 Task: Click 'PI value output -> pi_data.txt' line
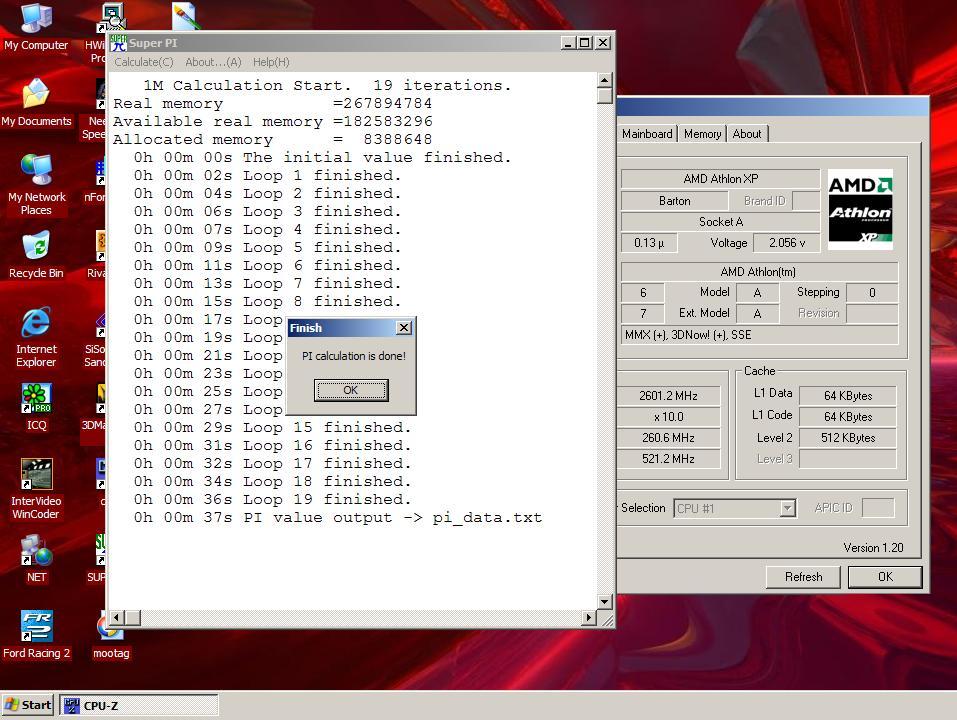point(338,518)
